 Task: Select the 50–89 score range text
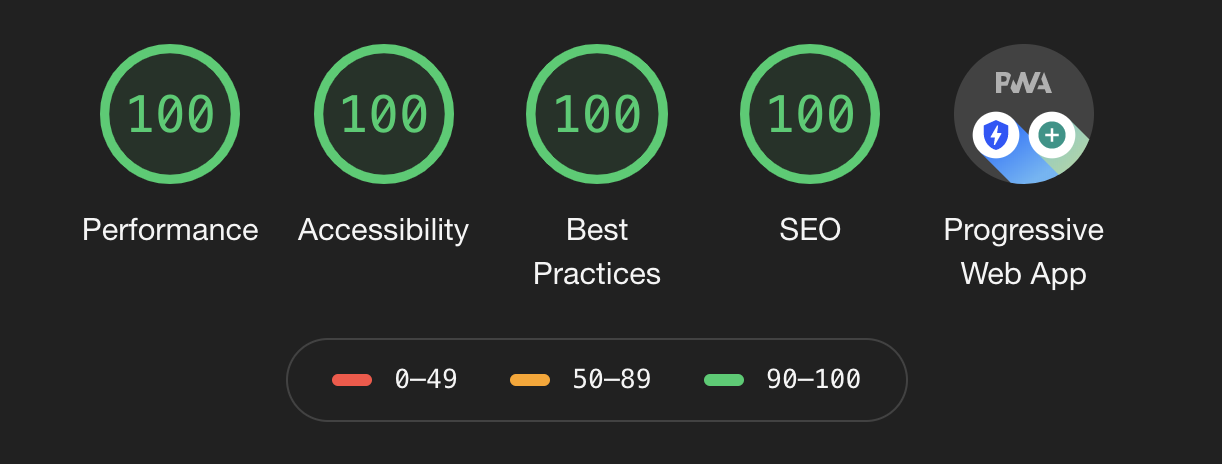click(612, 380)
